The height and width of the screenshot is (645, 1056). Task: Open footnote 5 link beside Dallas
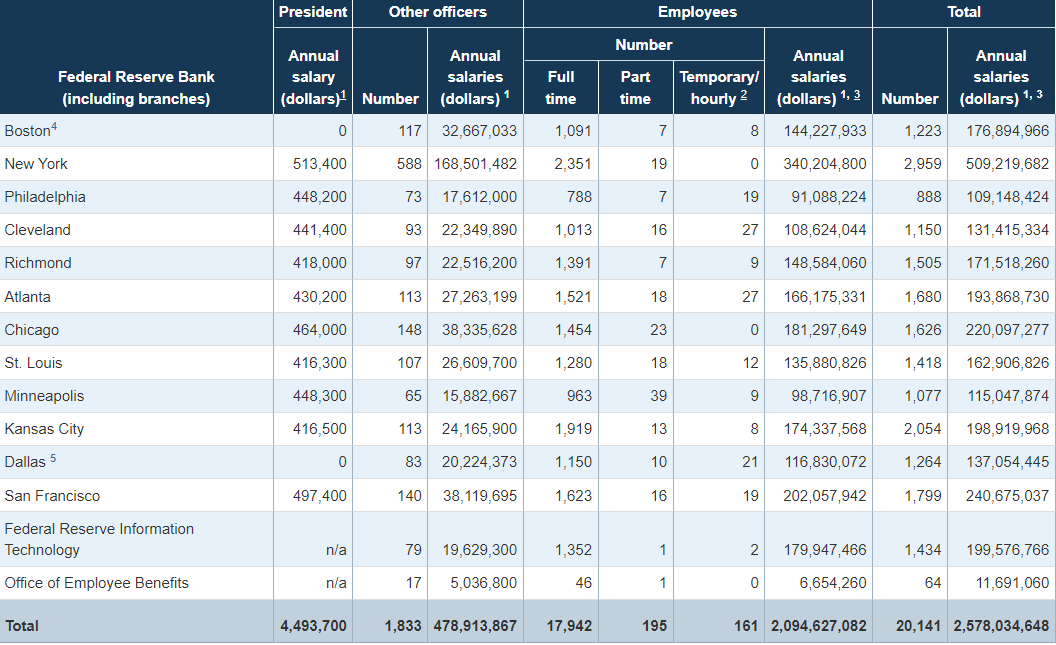coord(53,458)
